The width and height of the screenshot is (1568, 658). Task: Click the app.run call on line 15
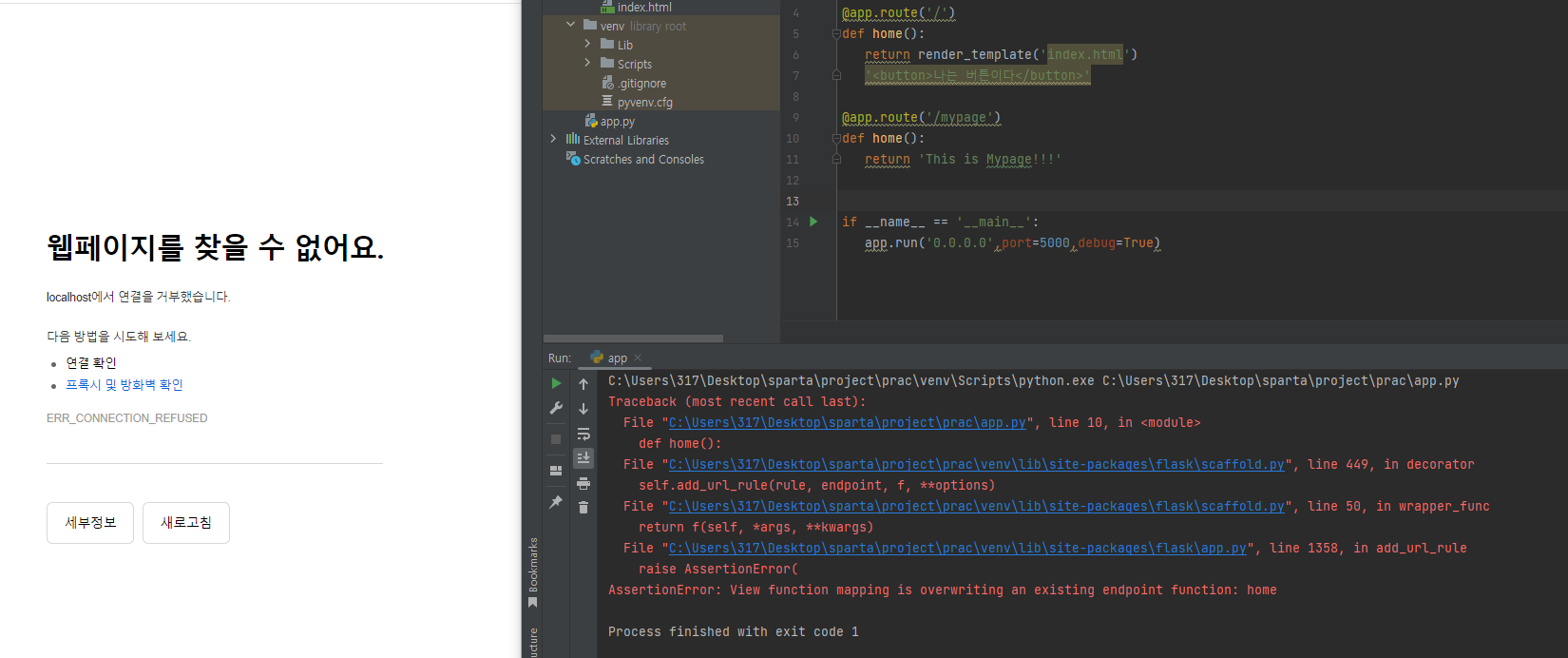coord(1012,242)
